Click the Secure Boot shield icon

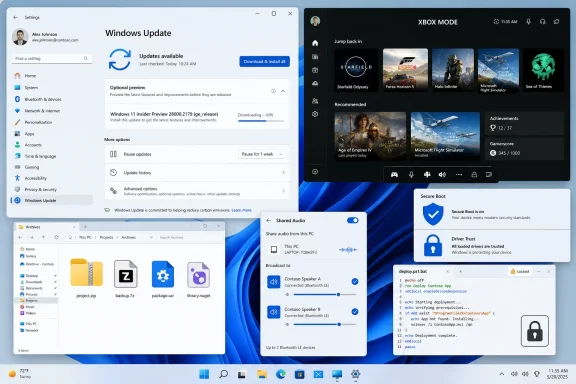pos(433,214)
